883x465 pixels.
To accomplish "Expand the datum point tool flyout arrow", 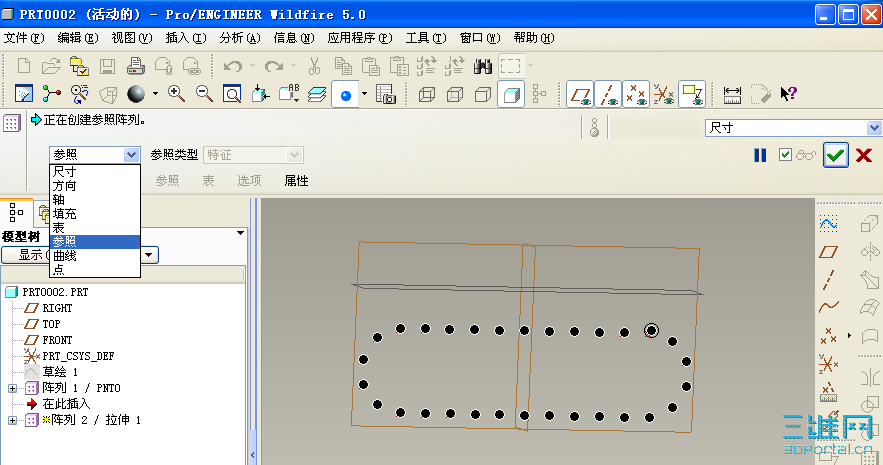I will 849,336.
